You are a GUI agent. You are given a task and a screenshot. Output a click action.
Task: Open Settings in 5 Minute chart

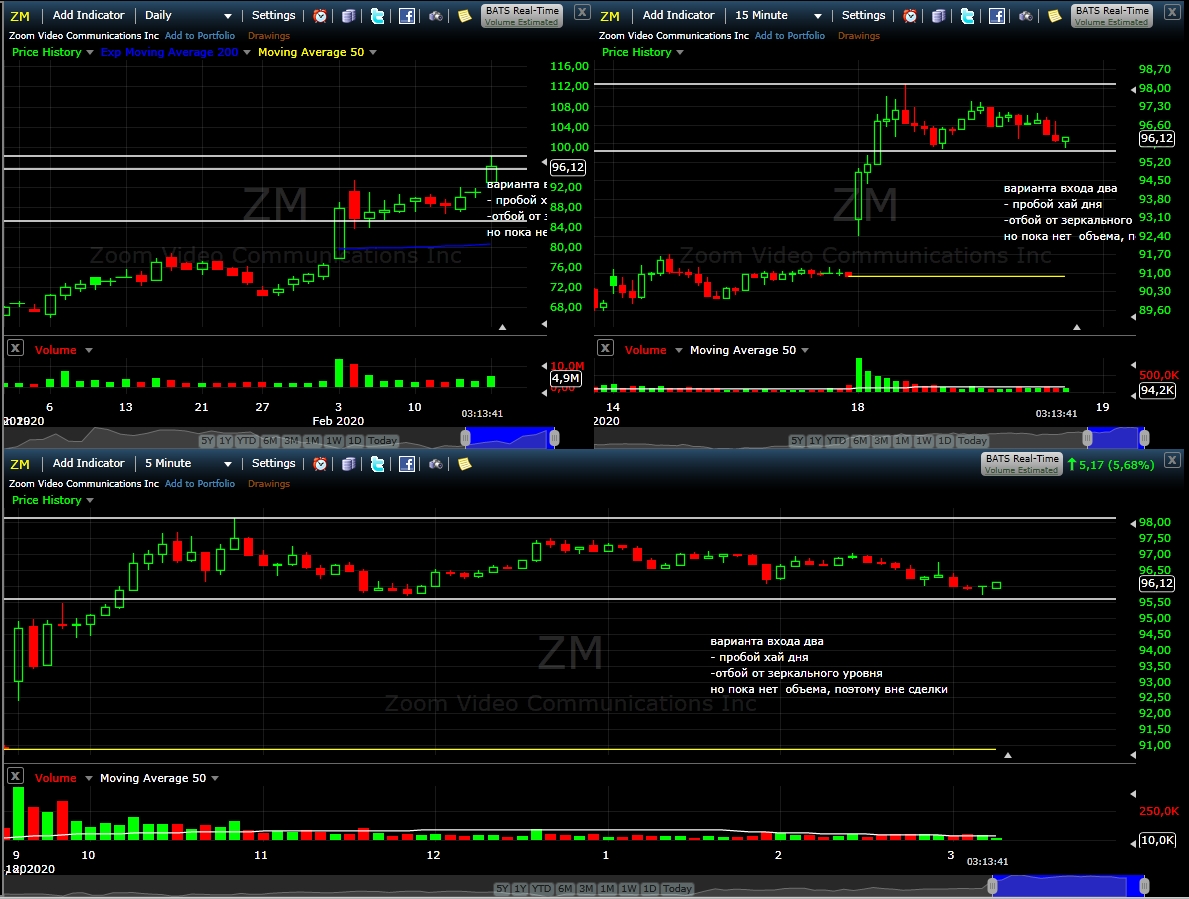click(273, 463)
